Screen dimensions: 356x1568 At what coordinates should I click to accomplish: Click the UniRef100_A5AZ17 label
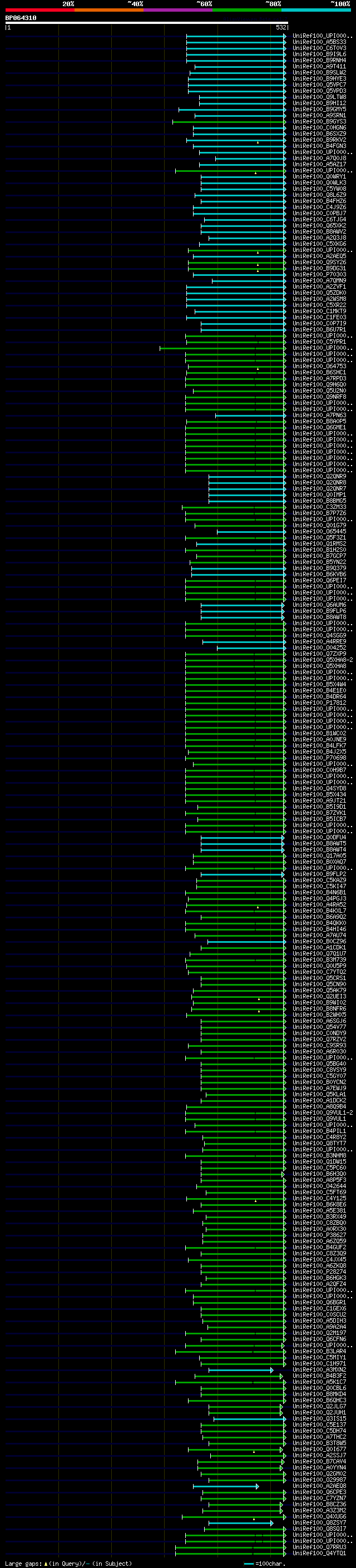point(319,164)
